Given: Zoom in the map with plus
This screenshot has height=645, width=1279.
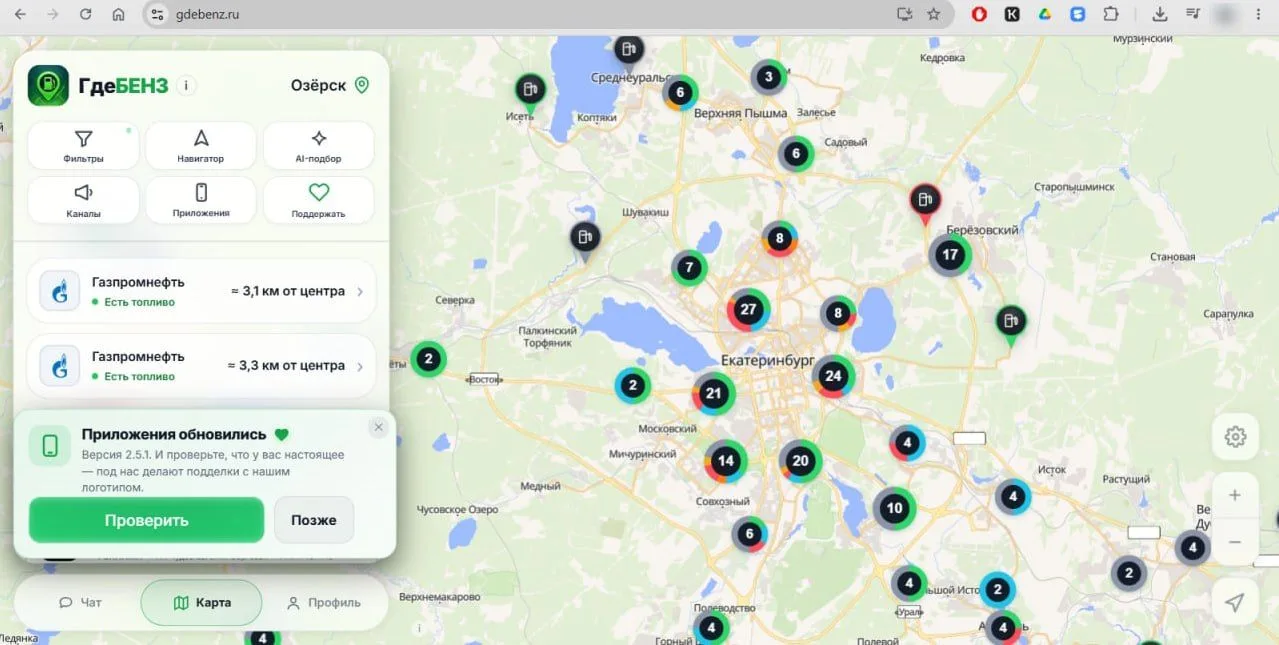Looking at the screenshot, I should (x=1235, y=495).
